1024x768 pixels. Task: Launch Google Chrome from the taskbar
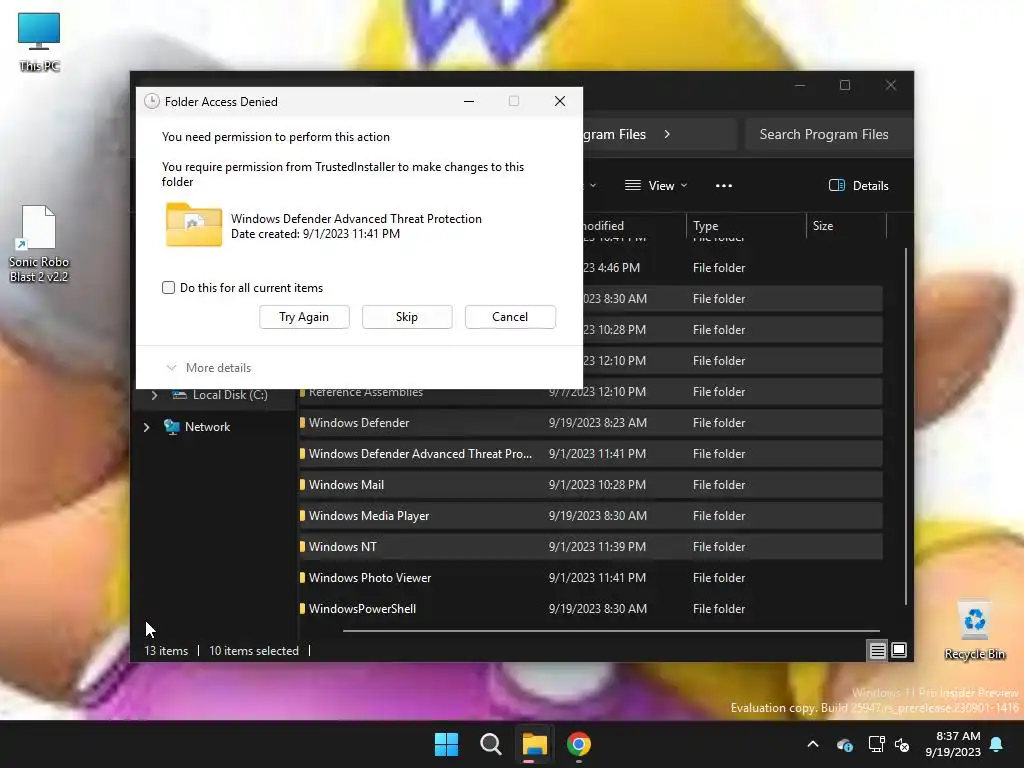tap(579, 744)
